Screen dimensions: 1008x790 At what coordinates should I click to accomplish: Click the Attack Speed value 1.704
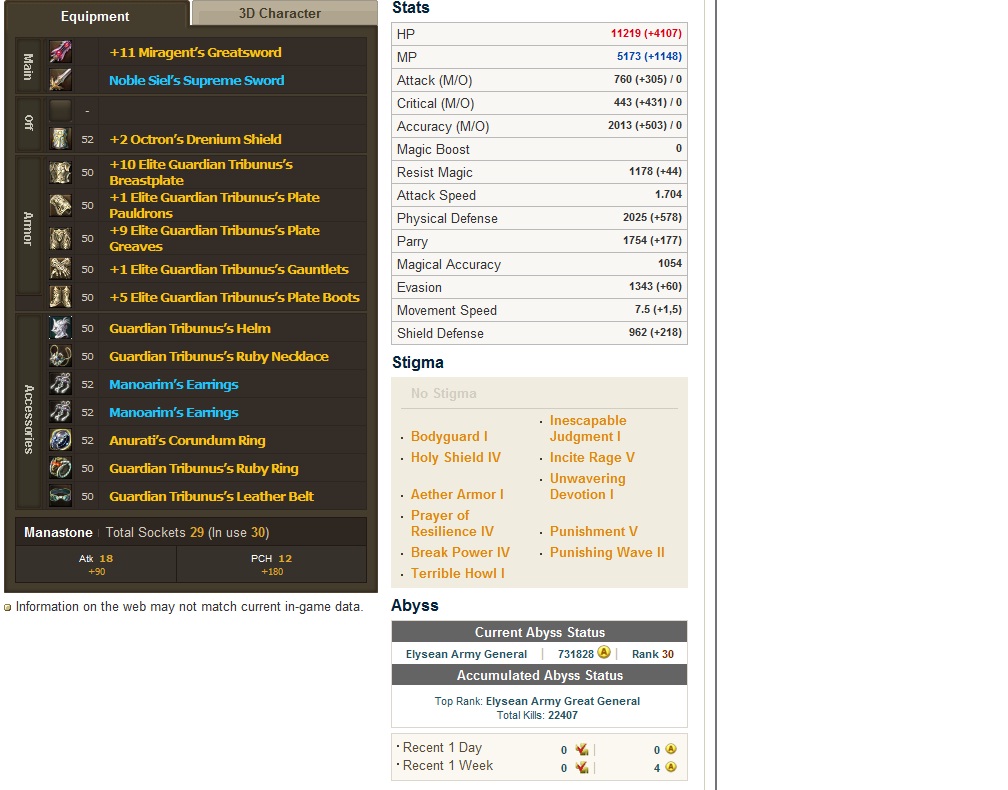669,195
